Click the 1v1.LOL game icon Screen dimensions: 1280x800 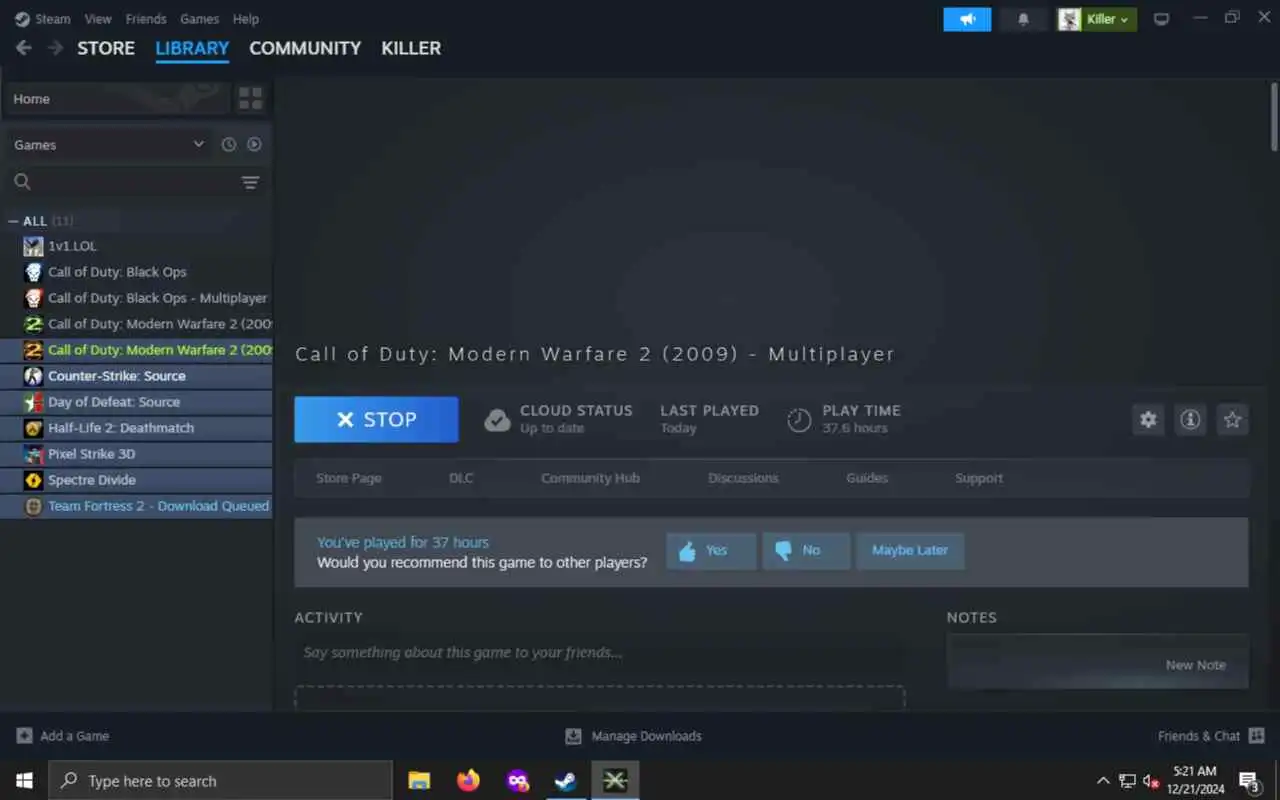click(33, 246)
